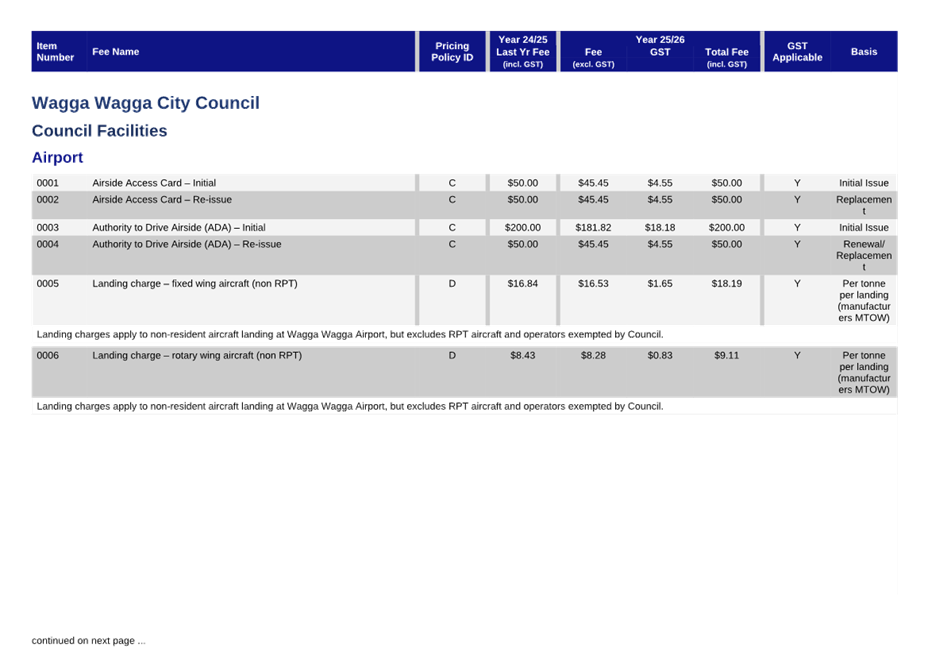Click the 'Wagga Wagga City Council' heading
Image resolution: width=928 pixels, height=656 pixels.
pyautogui.click(x=146, y=102)
